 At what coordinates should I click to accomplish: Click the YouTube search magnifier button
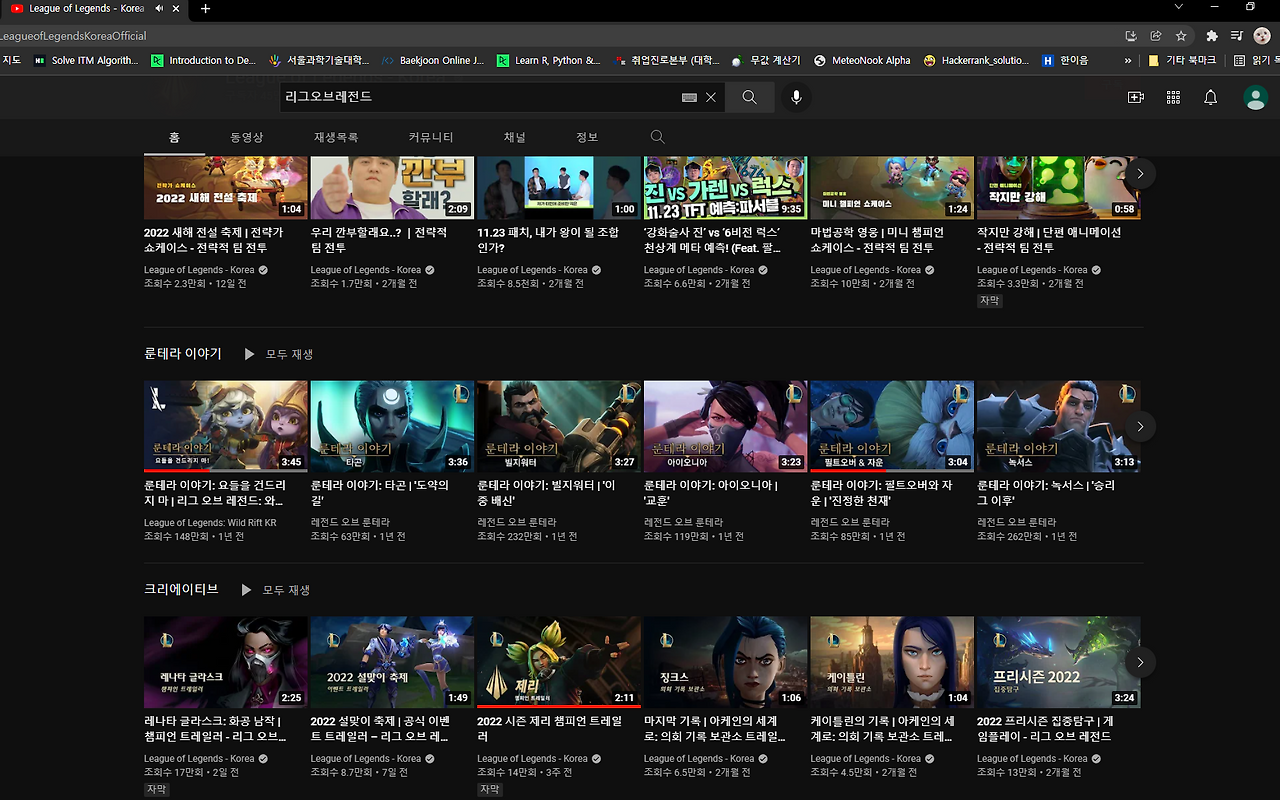(x=749, y=97)
